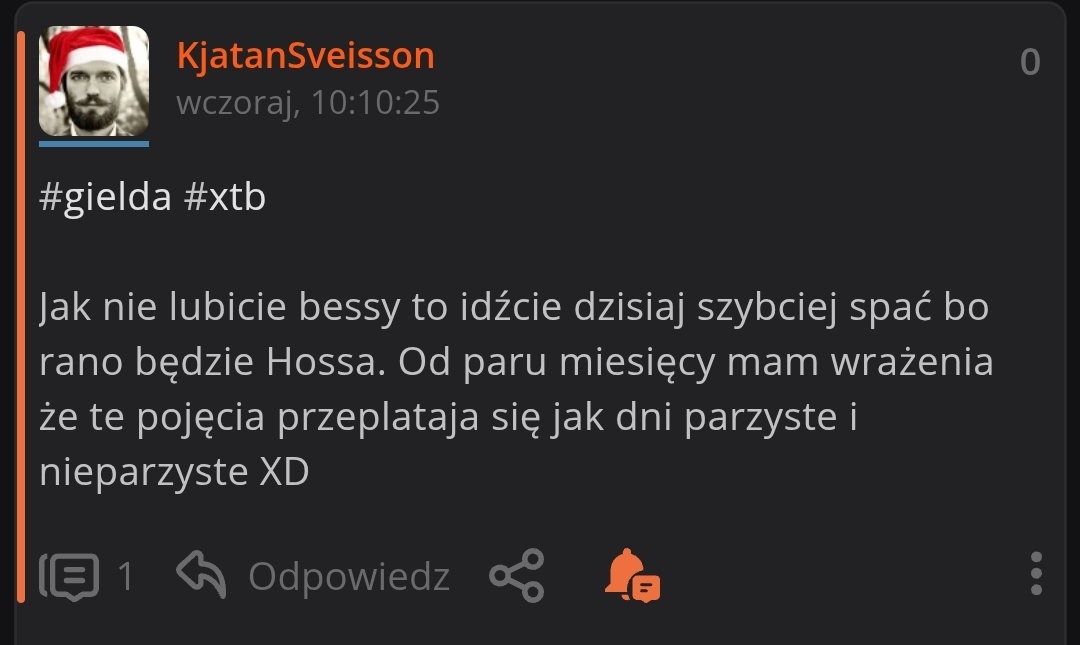1080x645 pixels.
Task: Open the #gielda hashtag
Action: coord(105,197)
